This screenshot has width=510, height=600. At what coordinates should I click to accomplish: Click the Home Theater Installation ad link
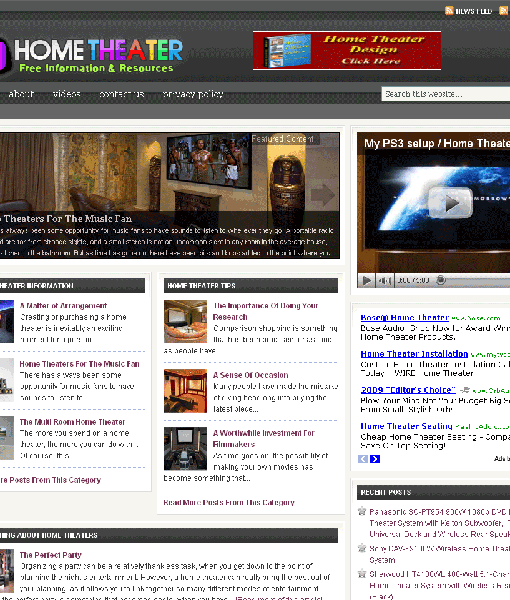click(x=414, y=354)
